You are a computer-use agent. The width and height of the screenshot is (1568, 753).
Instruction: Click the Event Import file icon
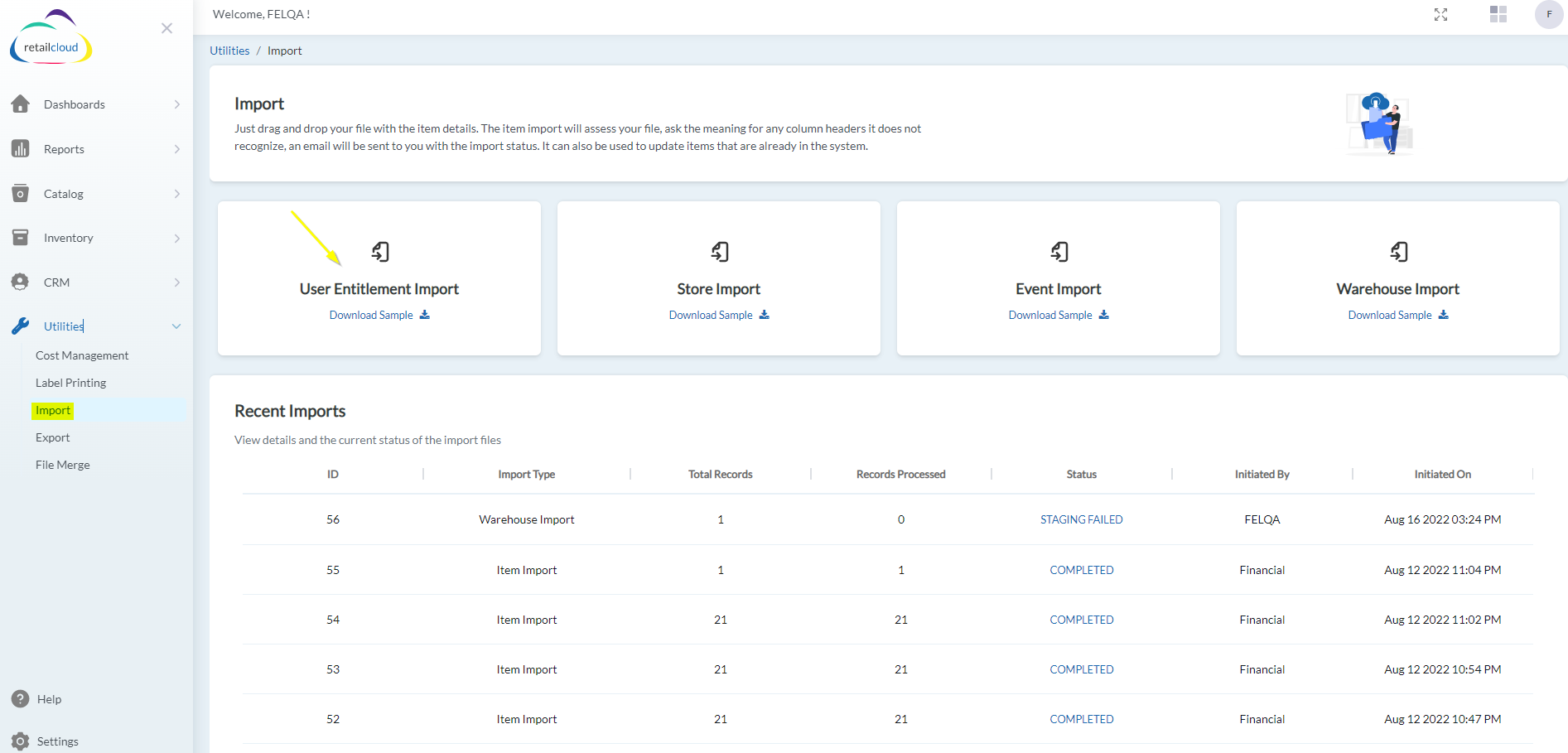tap(1059, 251)
